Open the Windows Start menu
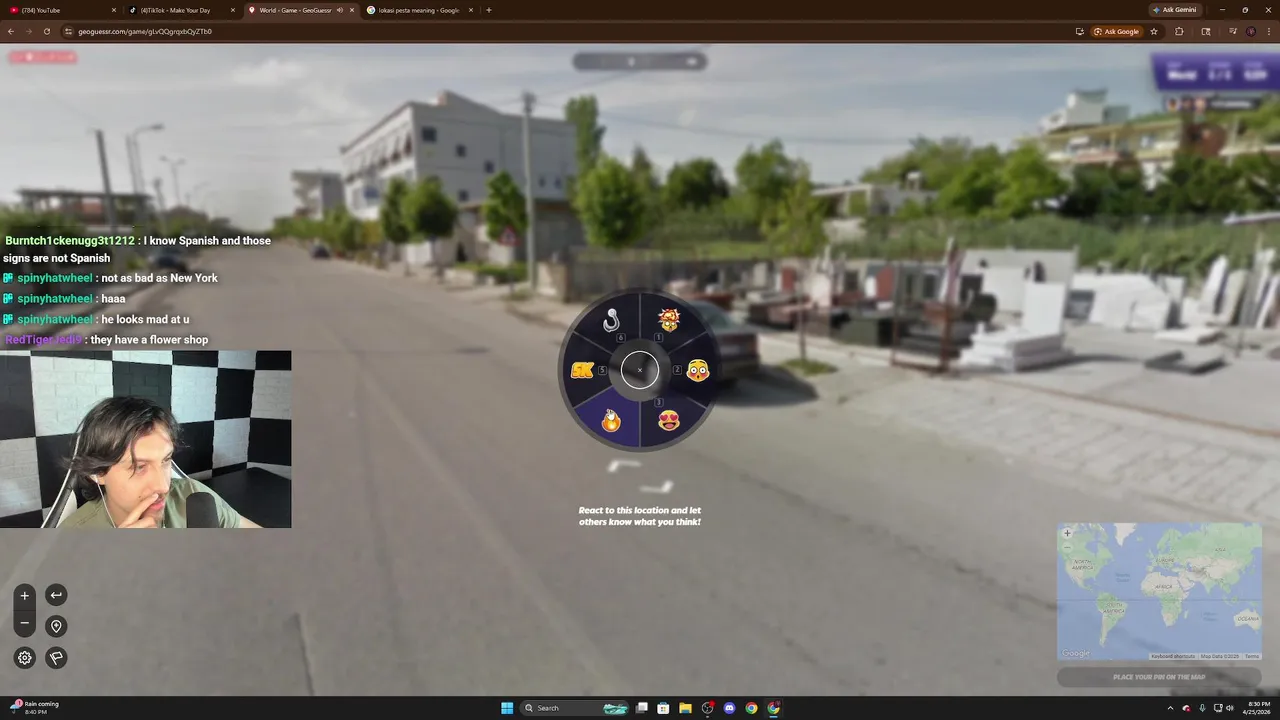The height and width of the screenshot is (720, 1280). tap(507, 708)
